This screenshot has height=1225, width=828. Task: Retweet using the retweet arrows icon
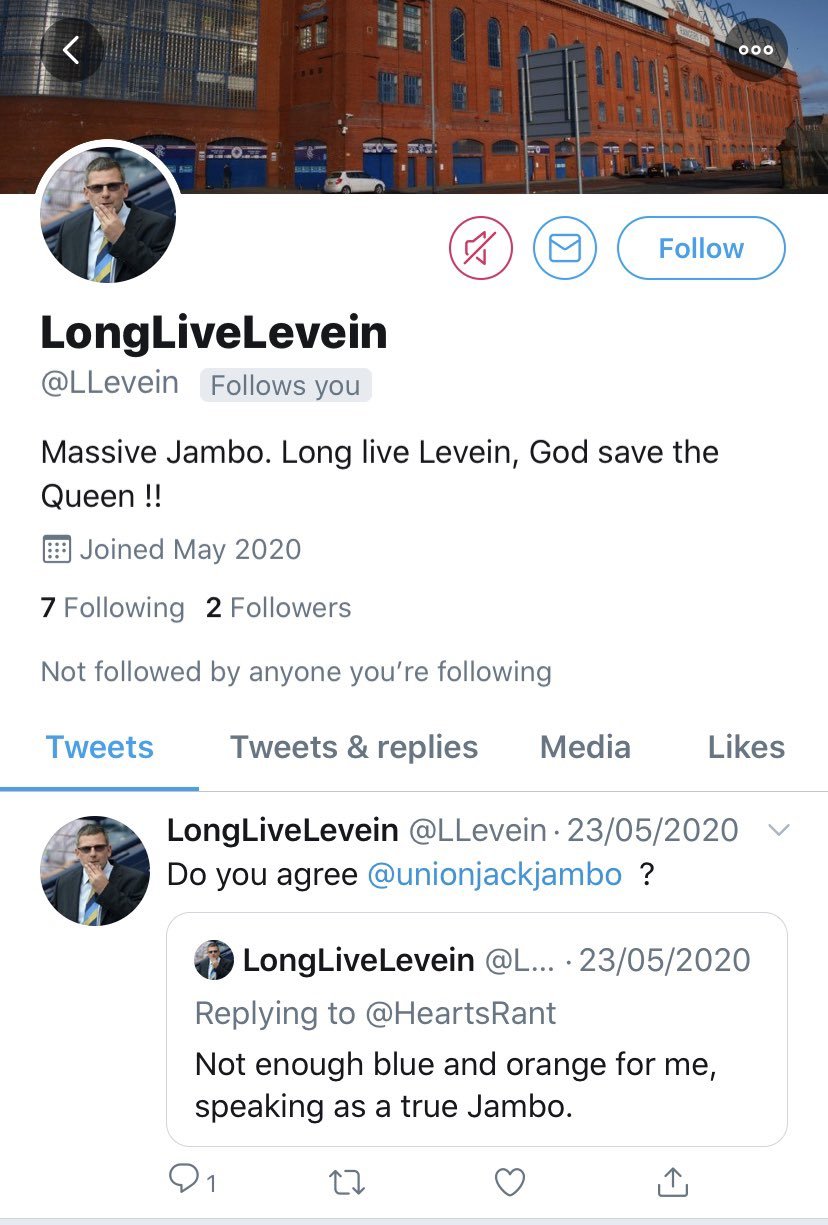(x=347, y=1182)
